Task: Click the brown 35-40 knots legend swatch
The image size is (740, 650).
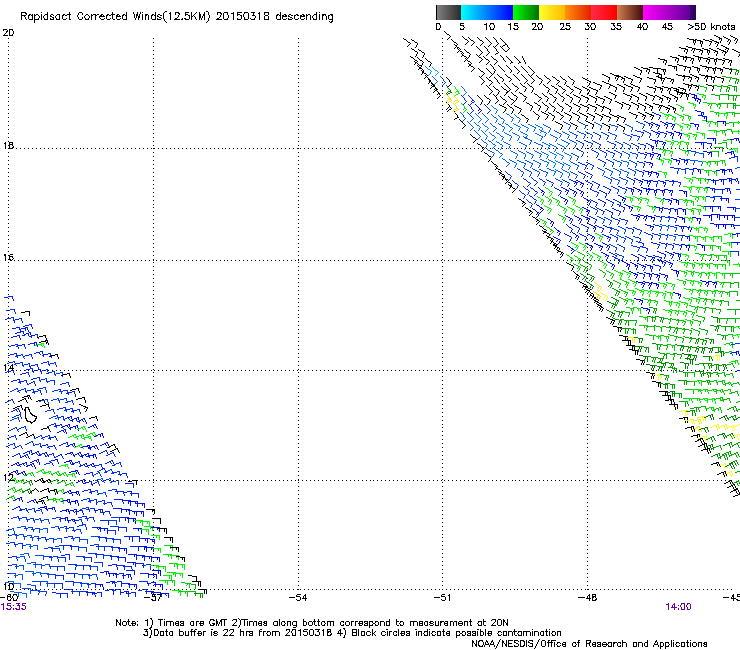Action: 630,12
